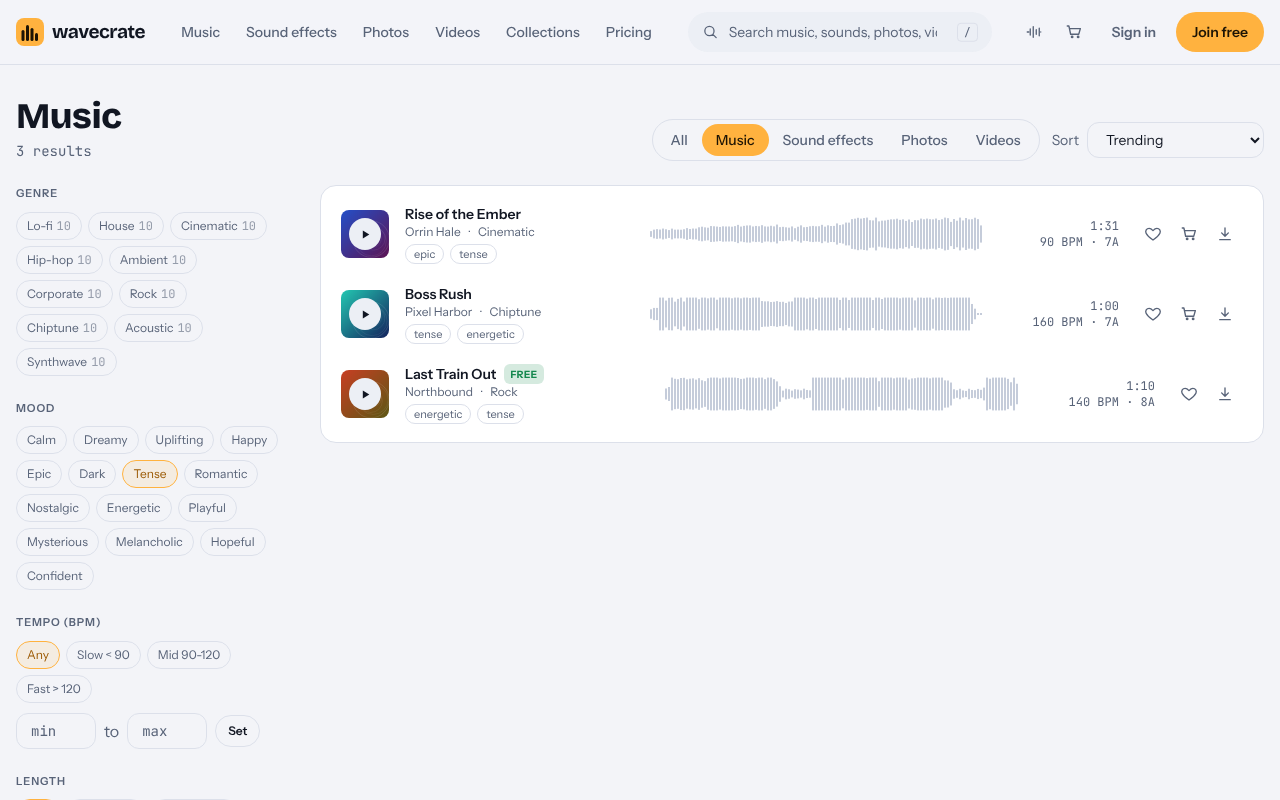Enable the Energetic mood filter
The width and height of the screenshot is (1280, 800).
134,508
